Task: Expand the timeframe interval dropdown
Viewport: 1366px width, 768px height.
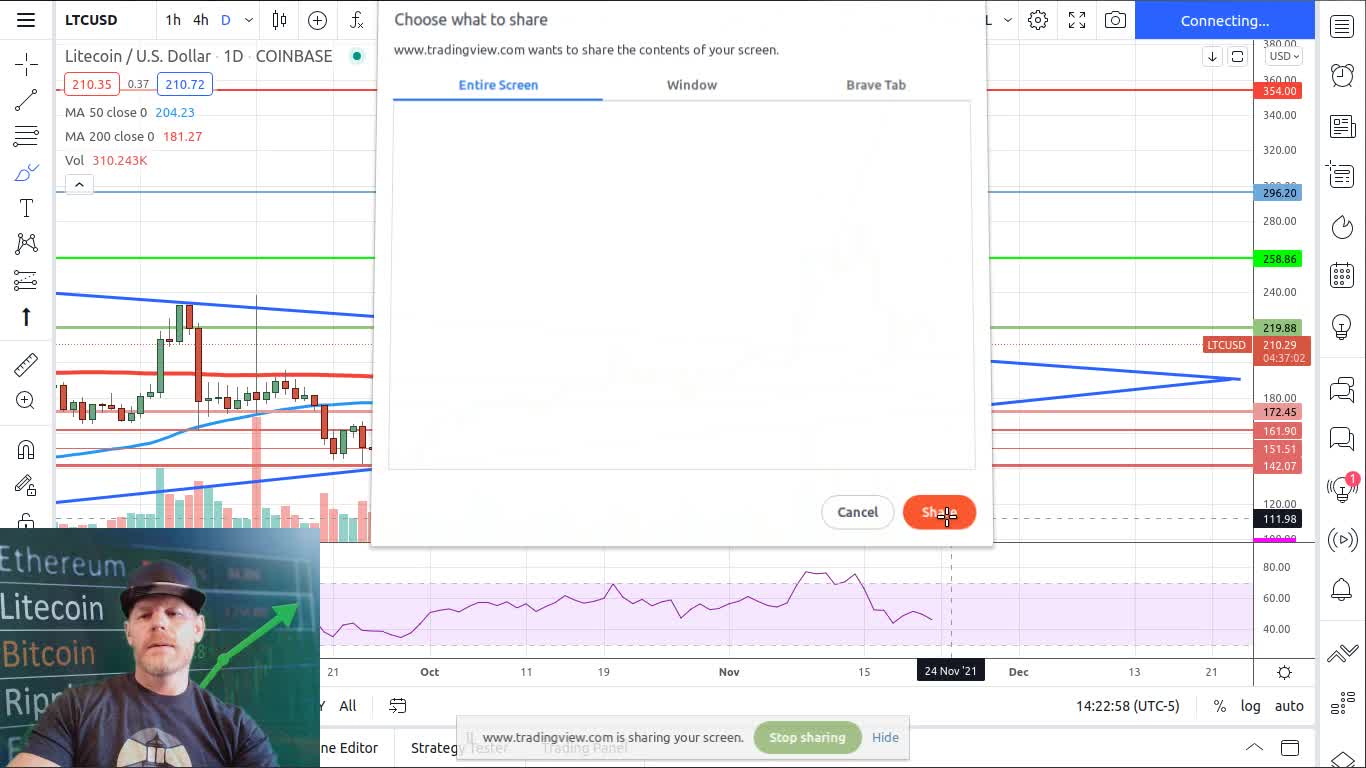Action: pyautogui.click(x=249, y=20)
